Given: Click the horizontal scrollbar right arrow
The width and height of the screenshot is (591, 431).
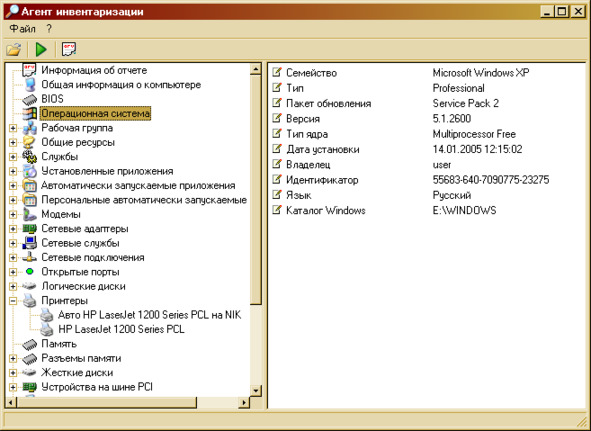Looking at the screenshot, I should click(x=244, y=402).
